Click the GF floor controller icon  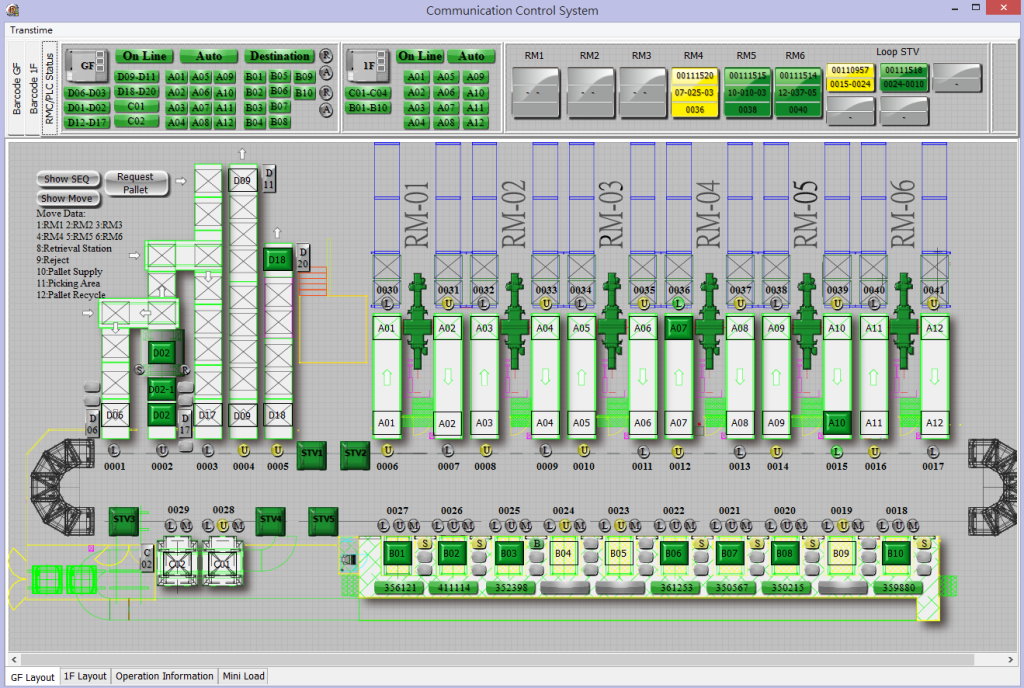click(x=87, y=65)
